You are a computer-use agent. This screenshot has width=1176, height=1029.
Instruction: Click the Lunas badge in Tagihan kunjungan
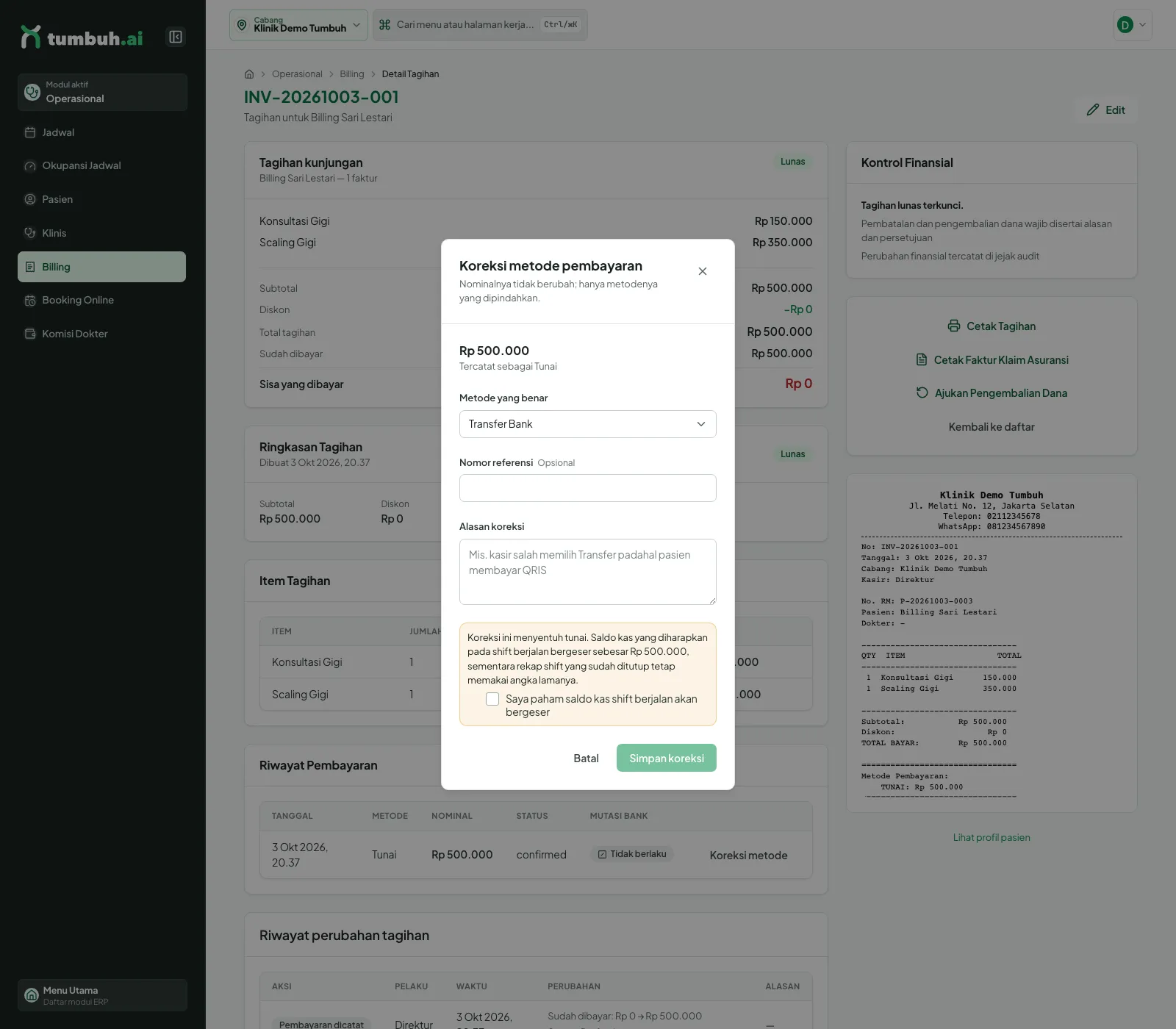792,162
